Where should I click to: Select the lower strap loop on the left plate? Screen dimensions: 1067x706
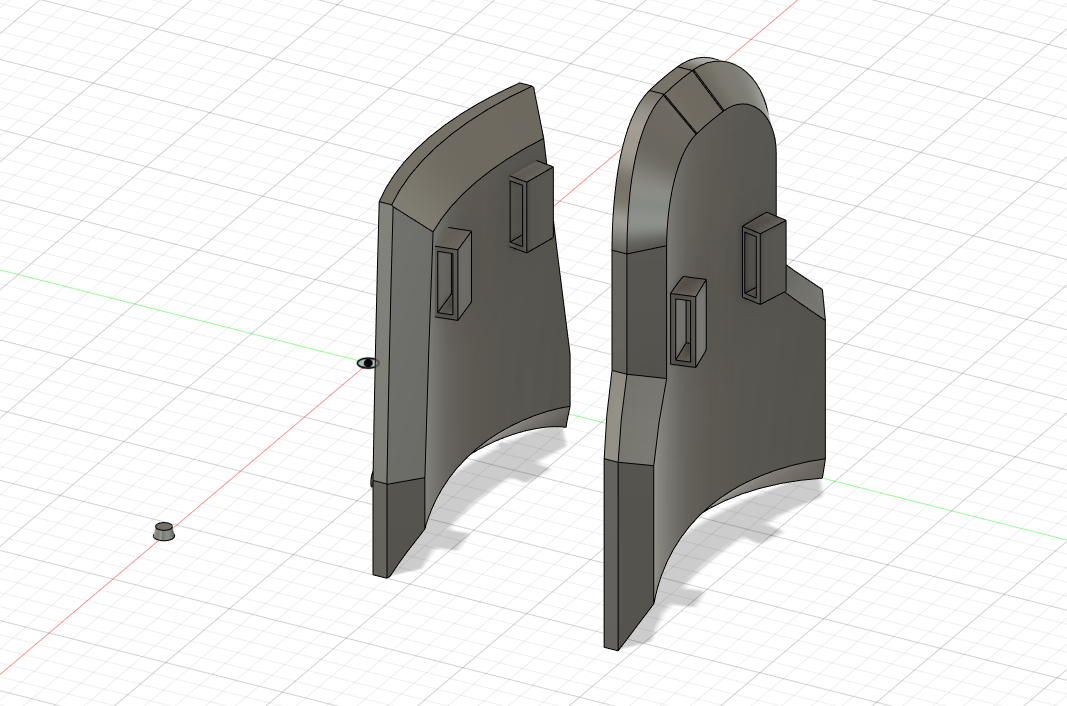(453, 274)
